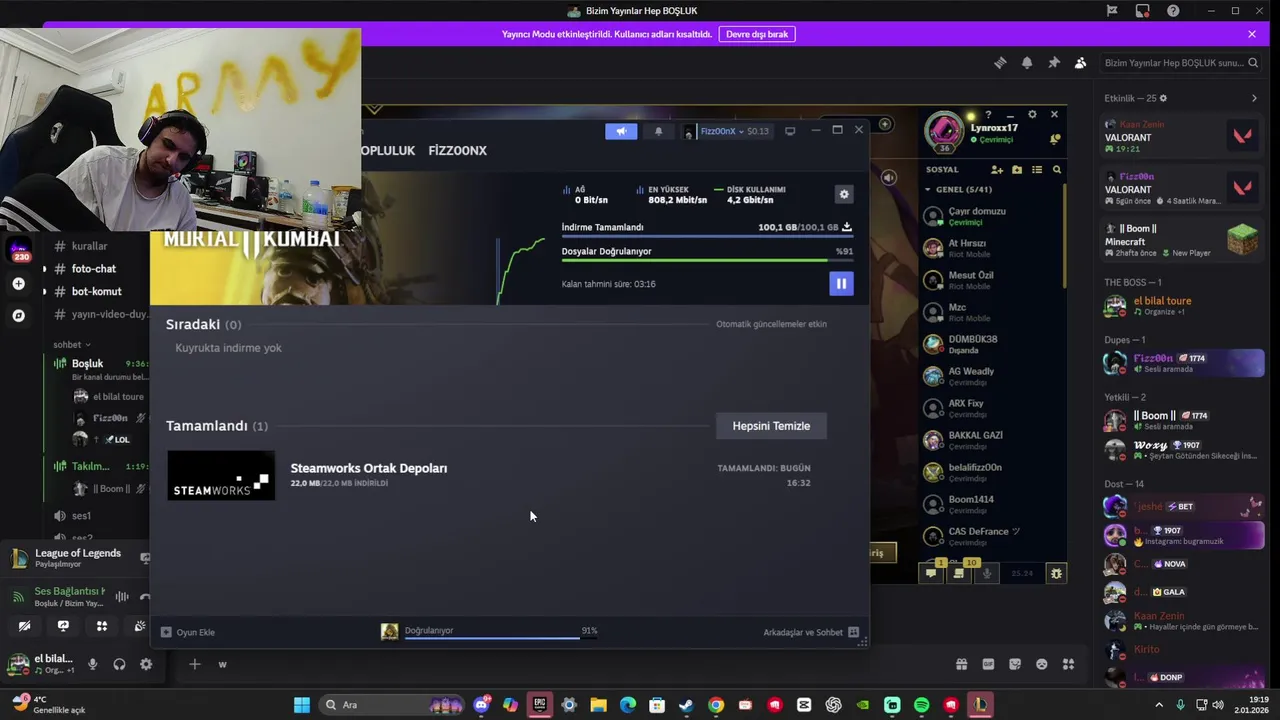Open League chat bubble icon at bottom

click(x=931, y=573)
